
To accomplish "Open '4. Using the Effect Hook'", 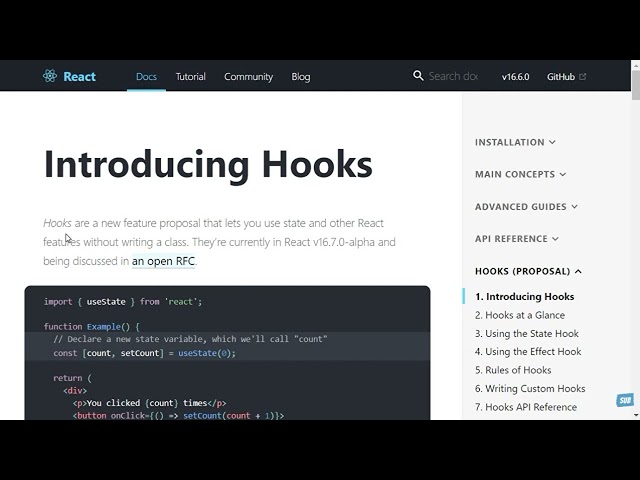I will (x=528, y=351).
